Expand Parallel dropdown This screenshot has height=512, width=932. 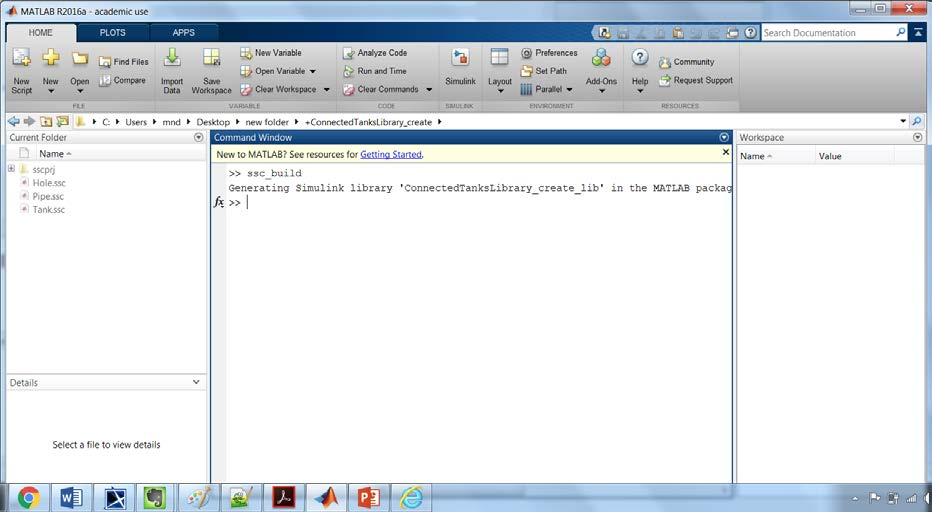(x=569, y=90)
